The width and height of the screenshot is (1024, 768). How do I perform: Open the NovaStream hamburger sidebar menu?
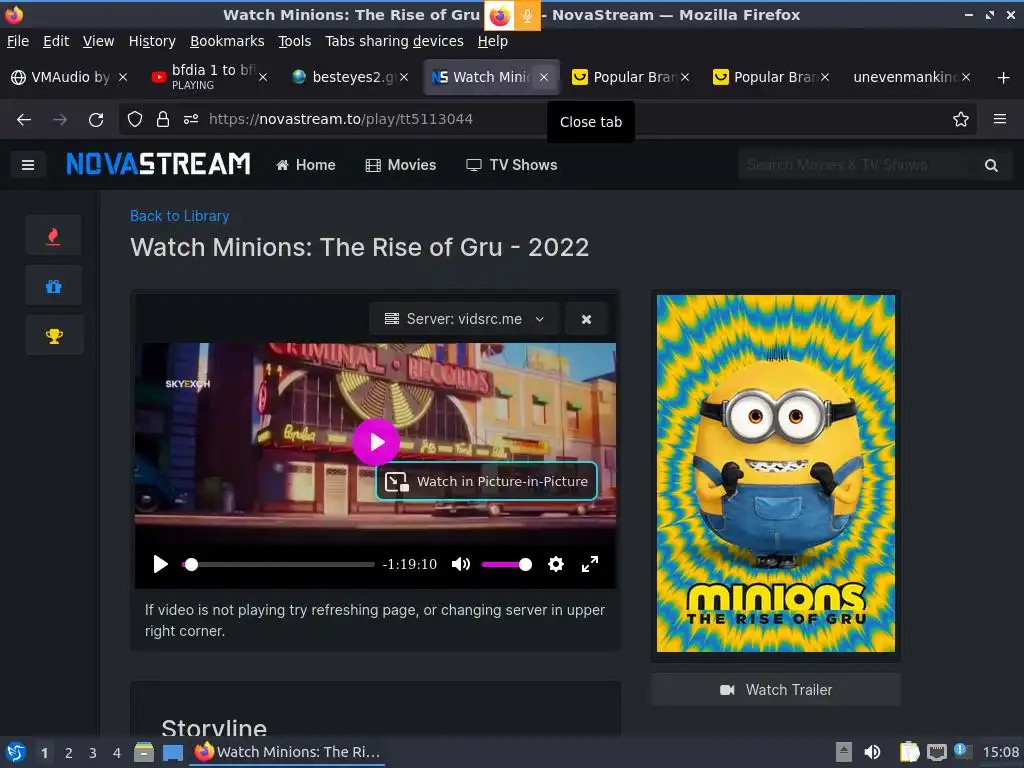pos(27,165)
